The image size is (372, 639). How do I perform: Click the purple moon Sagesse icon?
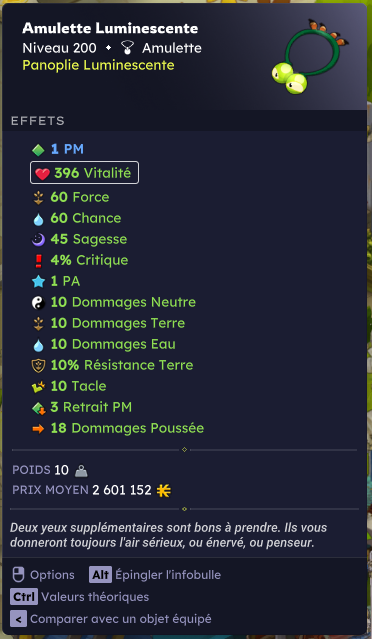(x=38, y=240)
